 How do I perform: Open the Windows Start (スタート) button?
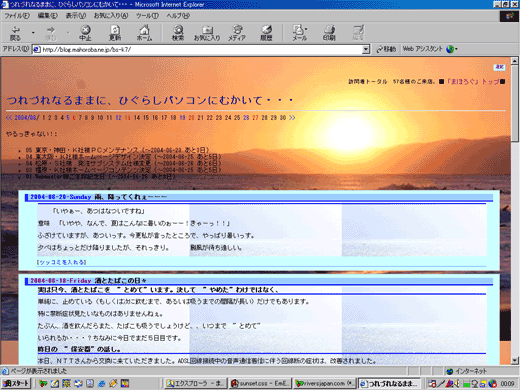16,383
